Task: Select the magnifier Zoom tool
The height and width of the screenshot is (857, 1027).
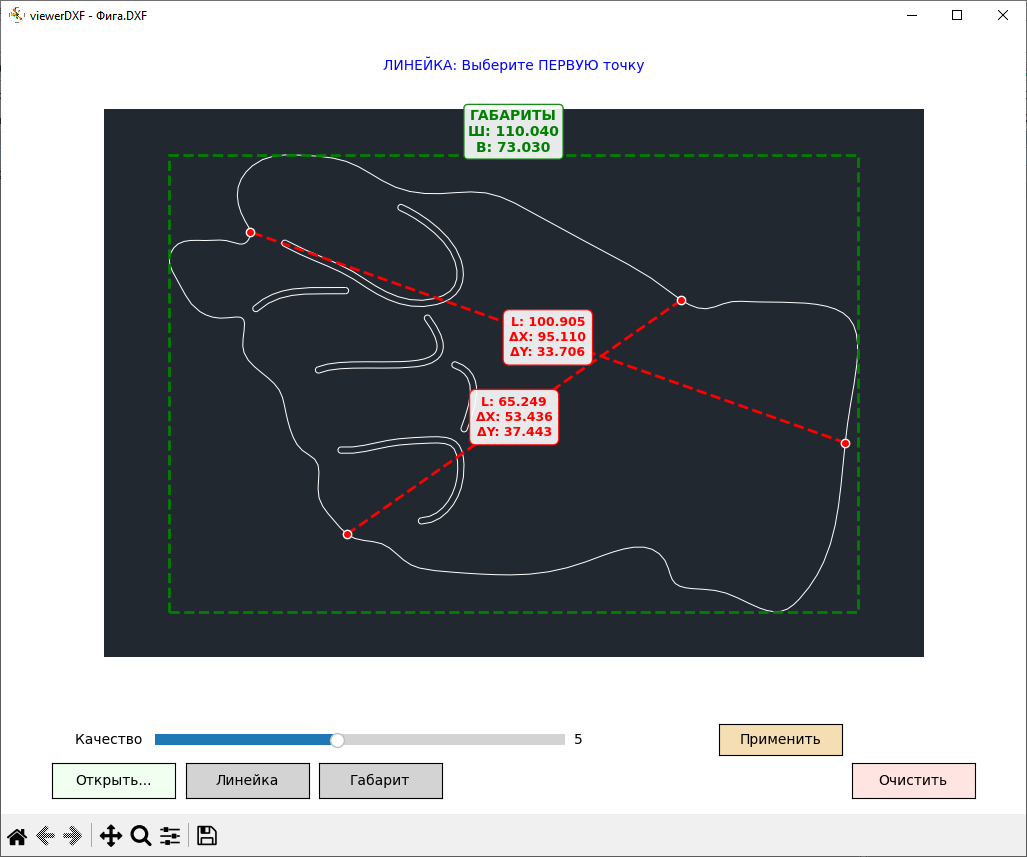Action: pyautogui.click(x=141, y=836)
